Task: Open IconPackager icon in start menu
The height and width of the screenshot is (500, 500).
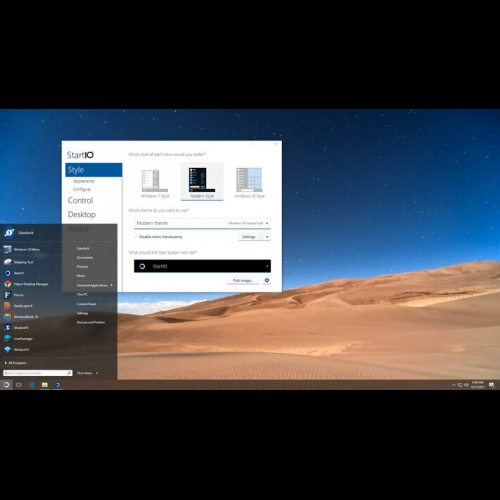Action: pos(8,339)
